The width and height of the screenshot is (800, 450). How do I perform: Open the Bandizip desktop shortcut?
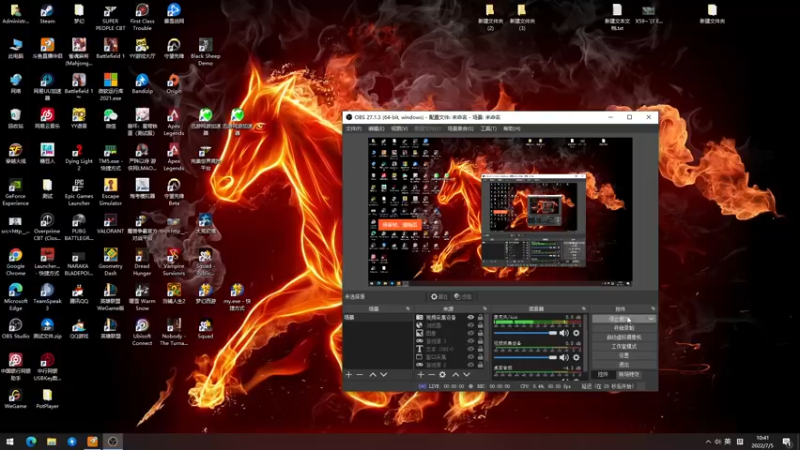click(142, 84)
